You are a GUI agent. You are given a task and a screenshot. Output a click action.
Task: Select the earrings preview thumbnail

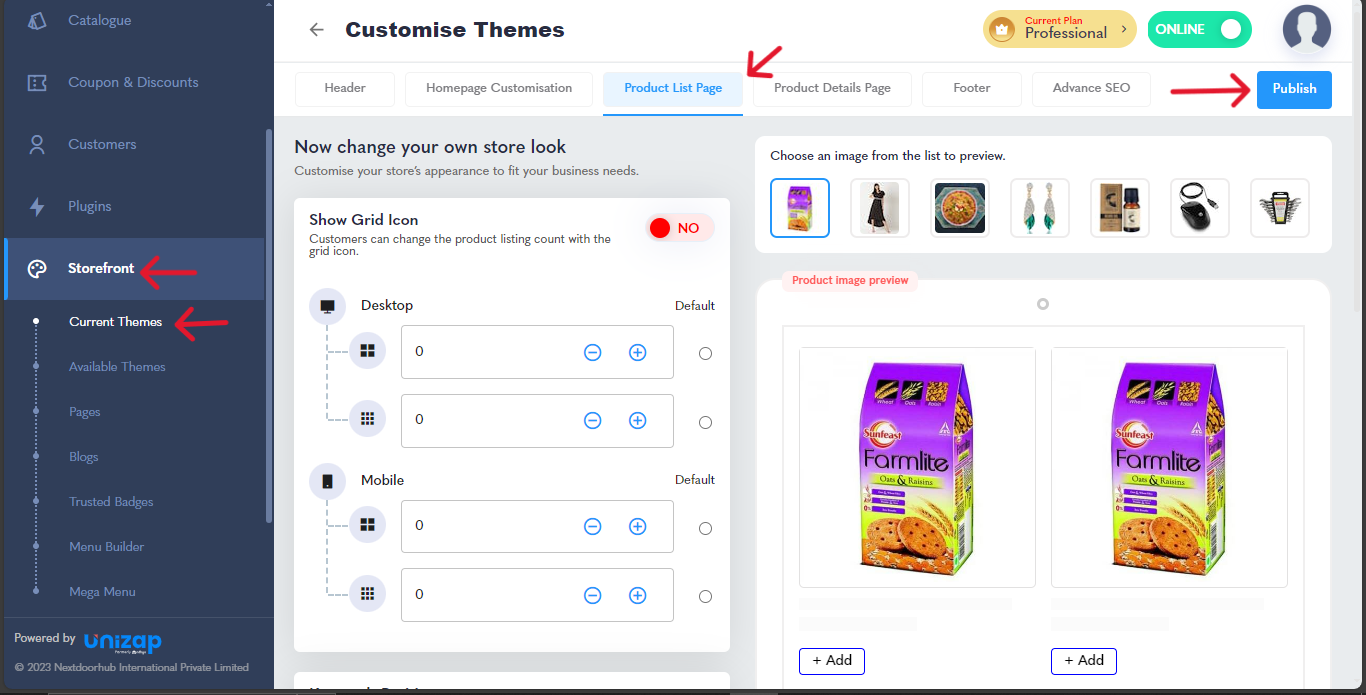[x=1040, y=208]
